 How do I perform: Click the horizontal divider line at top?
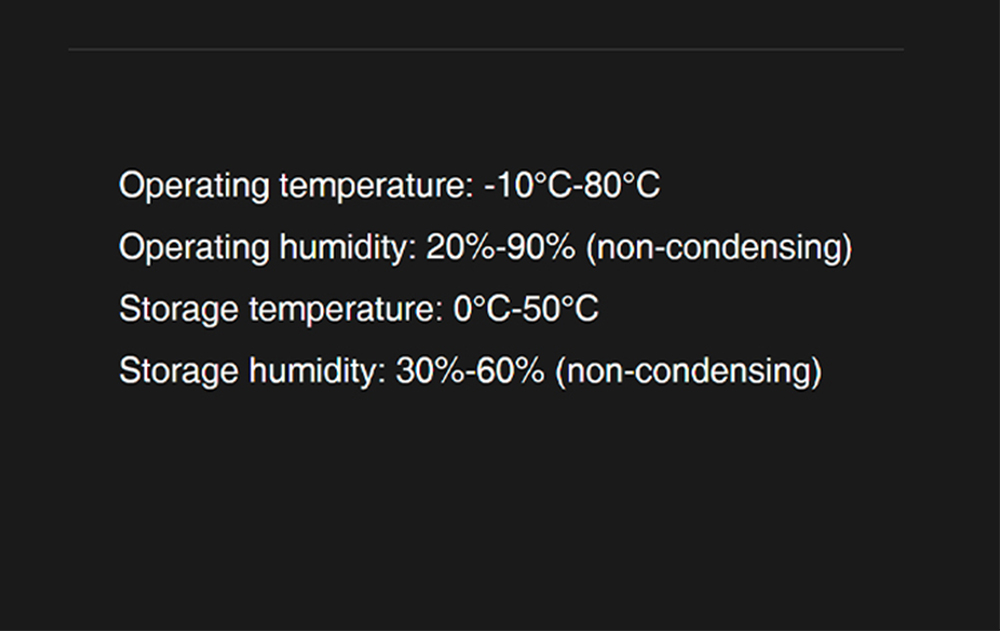click(486, 48)
